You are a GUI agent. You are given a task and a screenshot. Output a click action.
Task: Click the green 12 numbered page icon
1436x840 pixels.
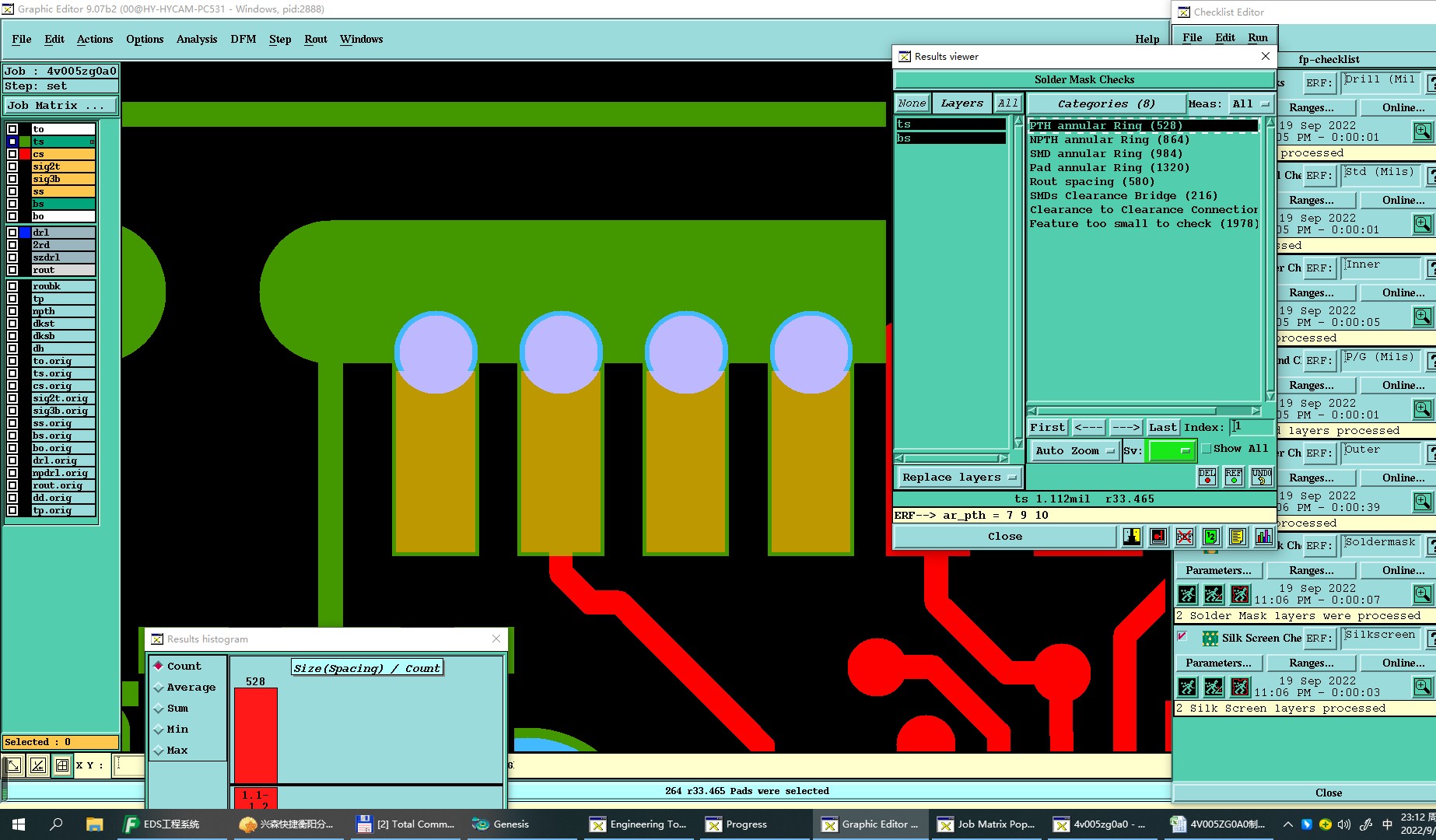(1211, 537)
